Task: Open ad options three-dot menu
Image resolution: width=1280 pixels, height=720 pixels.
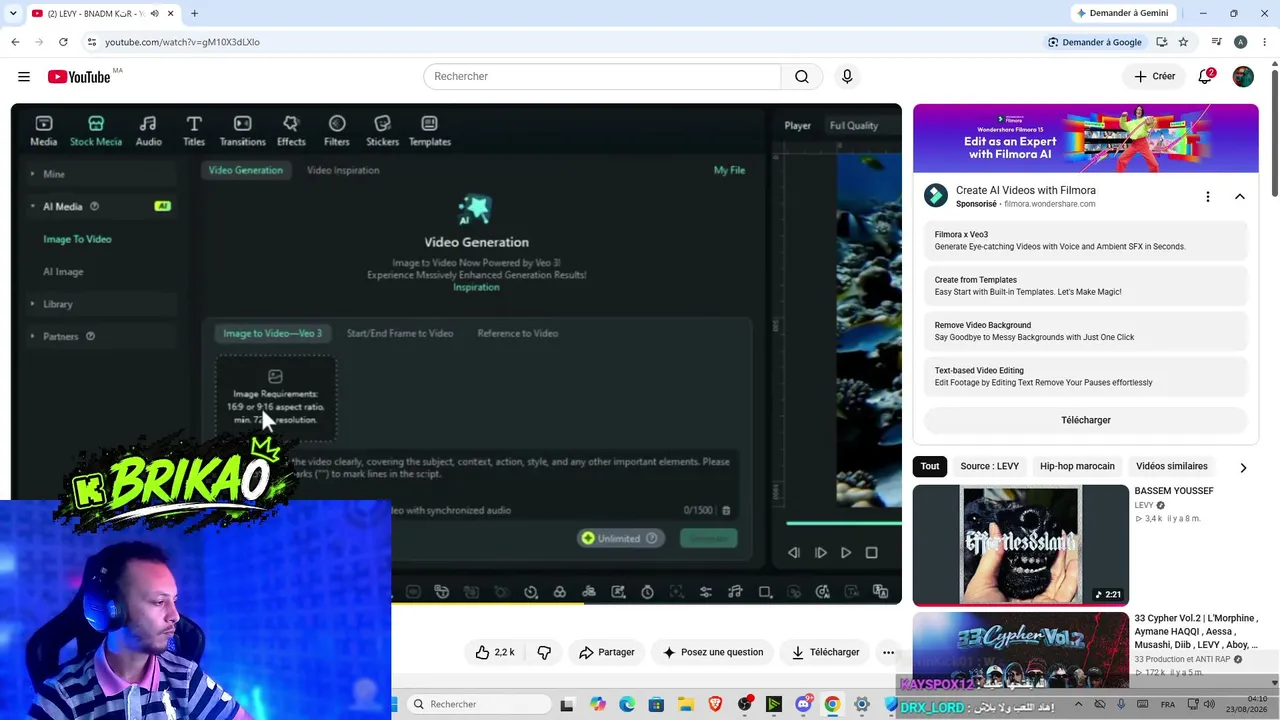Action: coord(1207,197)
